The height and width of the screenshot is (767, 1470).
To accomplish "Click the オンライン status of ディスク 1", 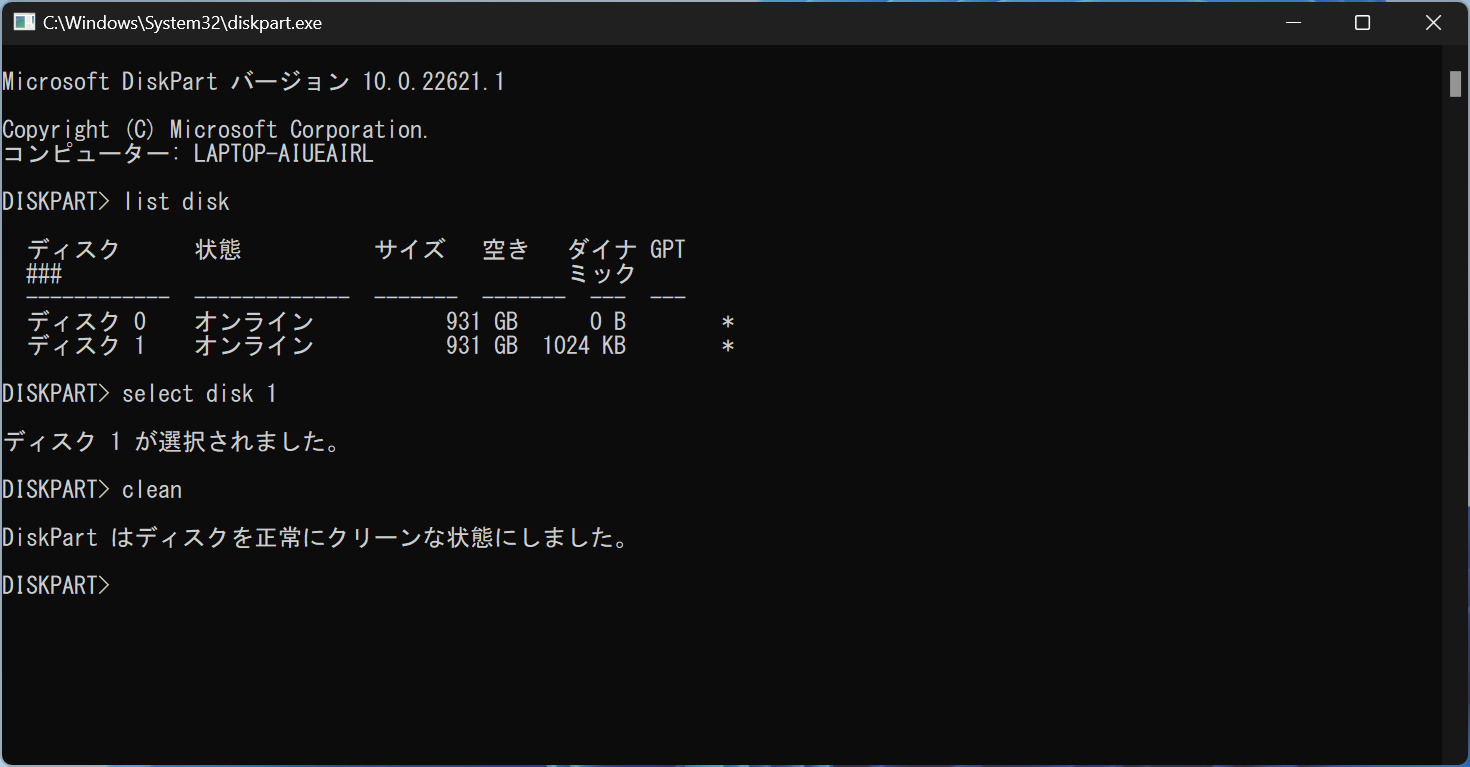I will pos(254,346).
